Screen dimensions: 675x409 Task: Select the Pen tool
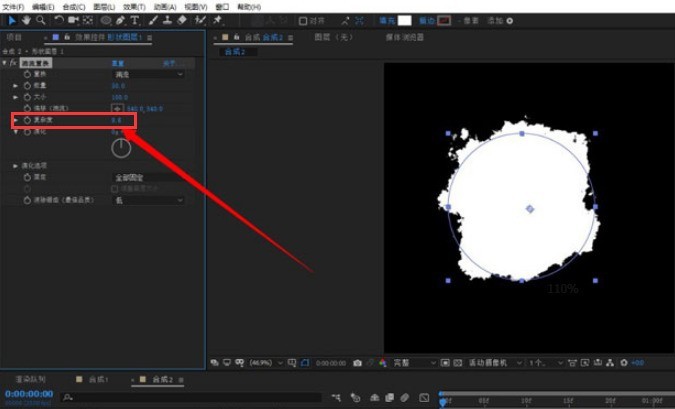(x=120, y=20)
